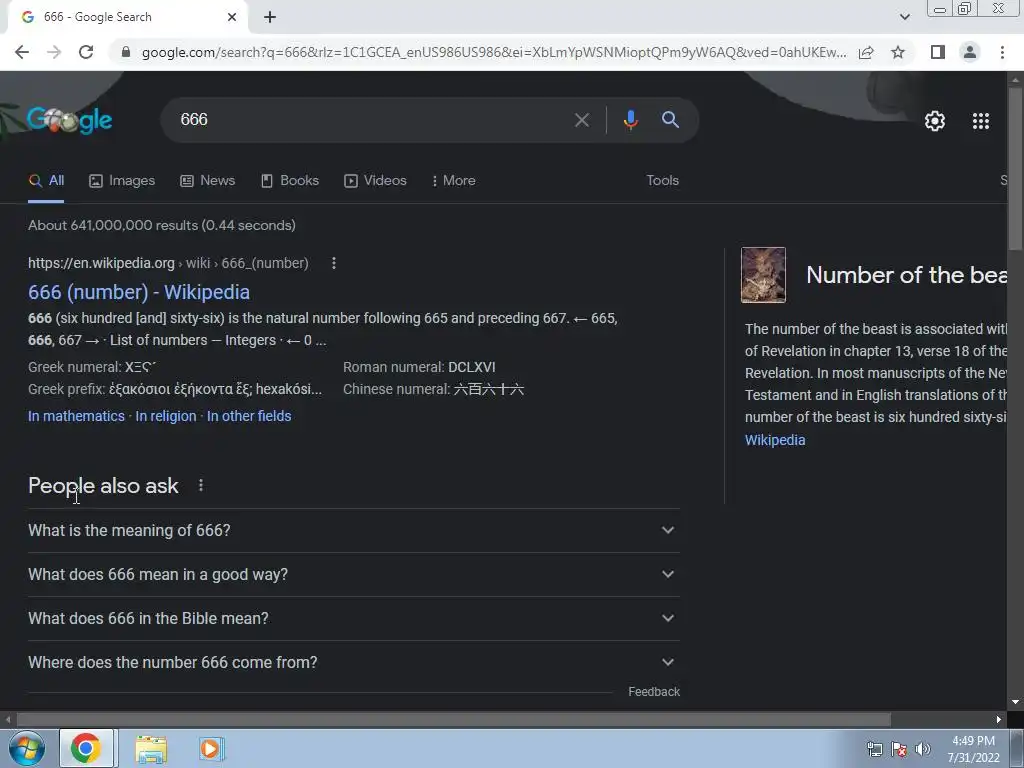The image size is (1024, 768).
Task: Click the Google logo doodle
Action: [70, 120]
